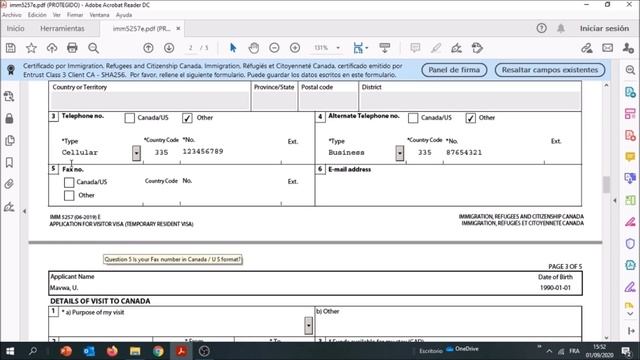Open the notifications bell icon
The image size is (640, 360).
(561, 28)
